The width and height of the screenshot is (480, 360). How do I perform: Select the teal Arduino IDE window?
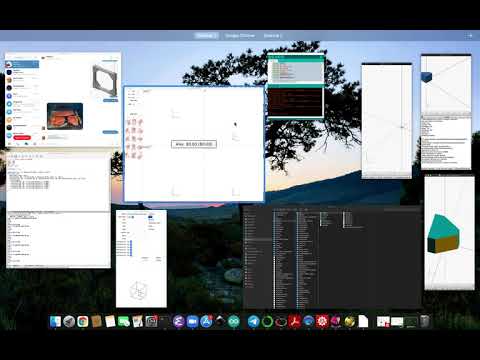point(296,86)
